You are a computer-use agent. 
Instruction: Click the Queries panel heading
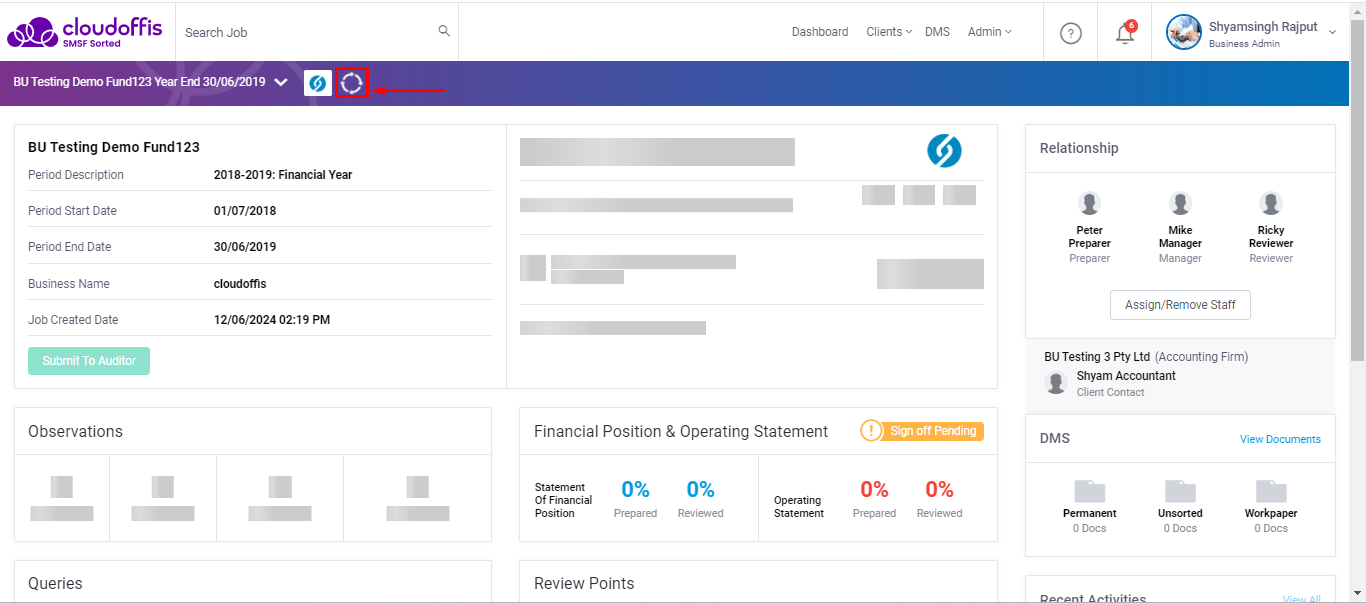coord(55,584)
